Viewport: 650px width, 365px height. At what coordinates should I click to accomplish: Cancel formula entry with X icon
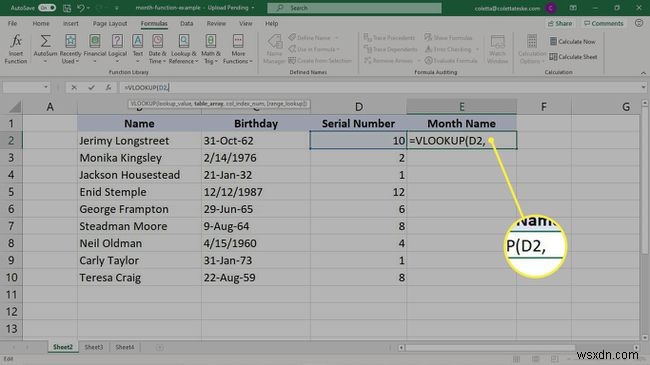74,88
